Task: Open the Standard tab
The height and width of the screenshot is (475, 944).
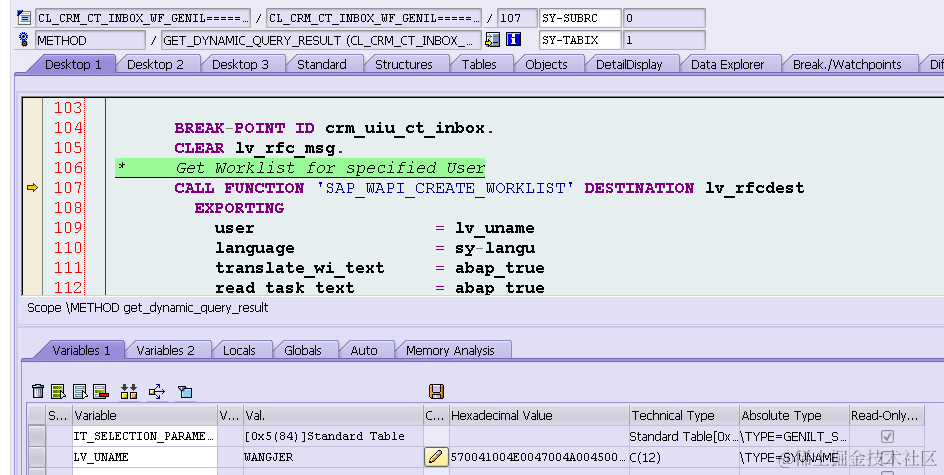Action: 321,64
